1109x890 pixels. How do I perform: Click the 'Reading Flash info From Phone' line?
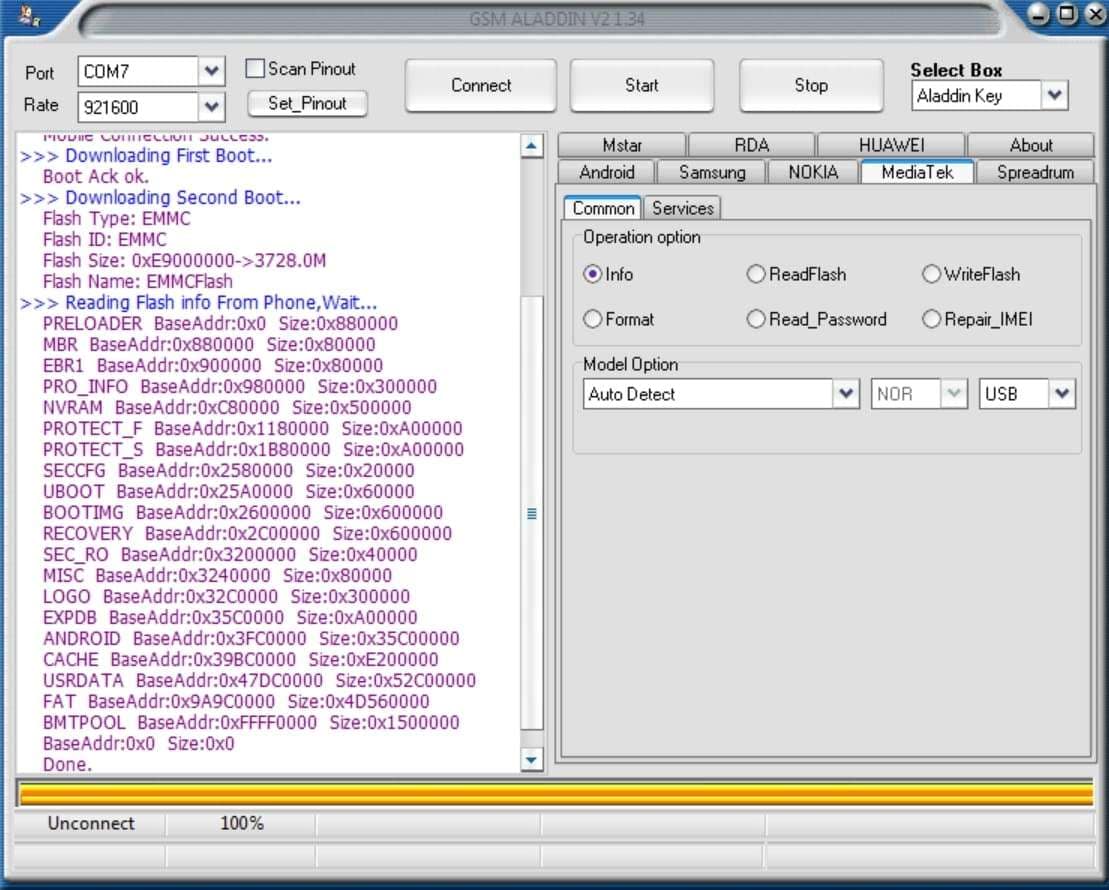point(199,303)
